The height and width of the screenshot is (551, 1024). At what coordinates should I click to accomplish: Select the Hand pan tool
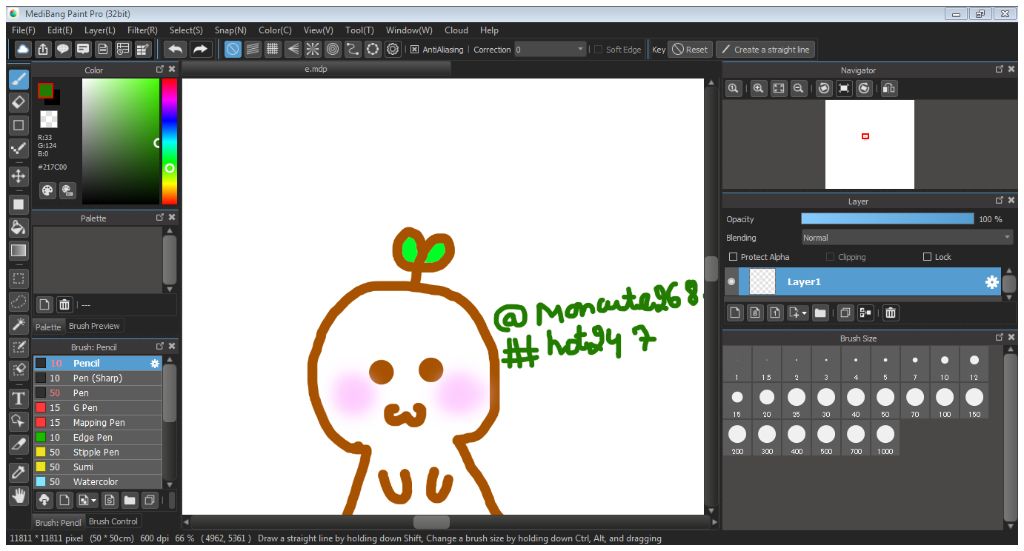pos(18,496)
